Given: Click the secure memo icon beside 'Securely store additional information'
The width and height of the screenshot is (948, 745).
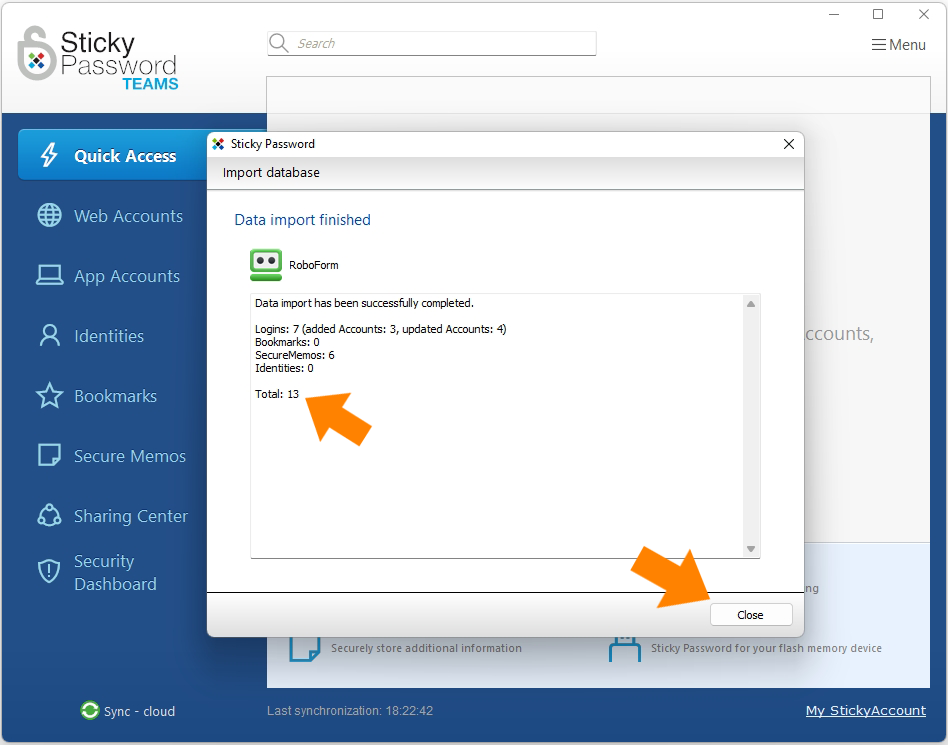Looking at the screenshot, I should coord(305,648).
